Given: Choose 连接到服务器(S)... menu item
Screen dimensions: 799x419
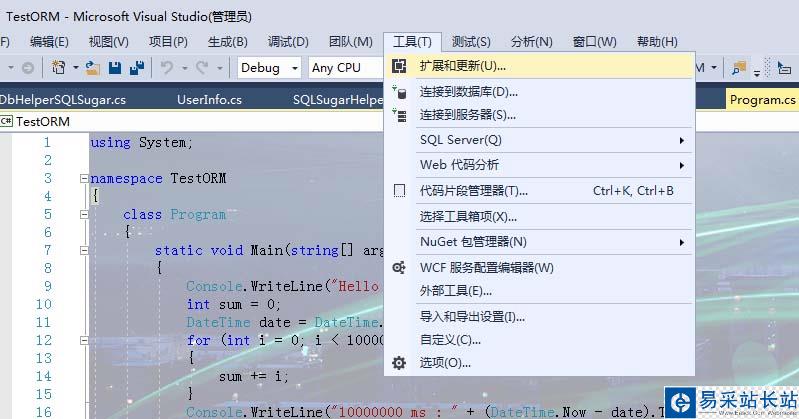Looking at the screenshot, I should [540, 115].
